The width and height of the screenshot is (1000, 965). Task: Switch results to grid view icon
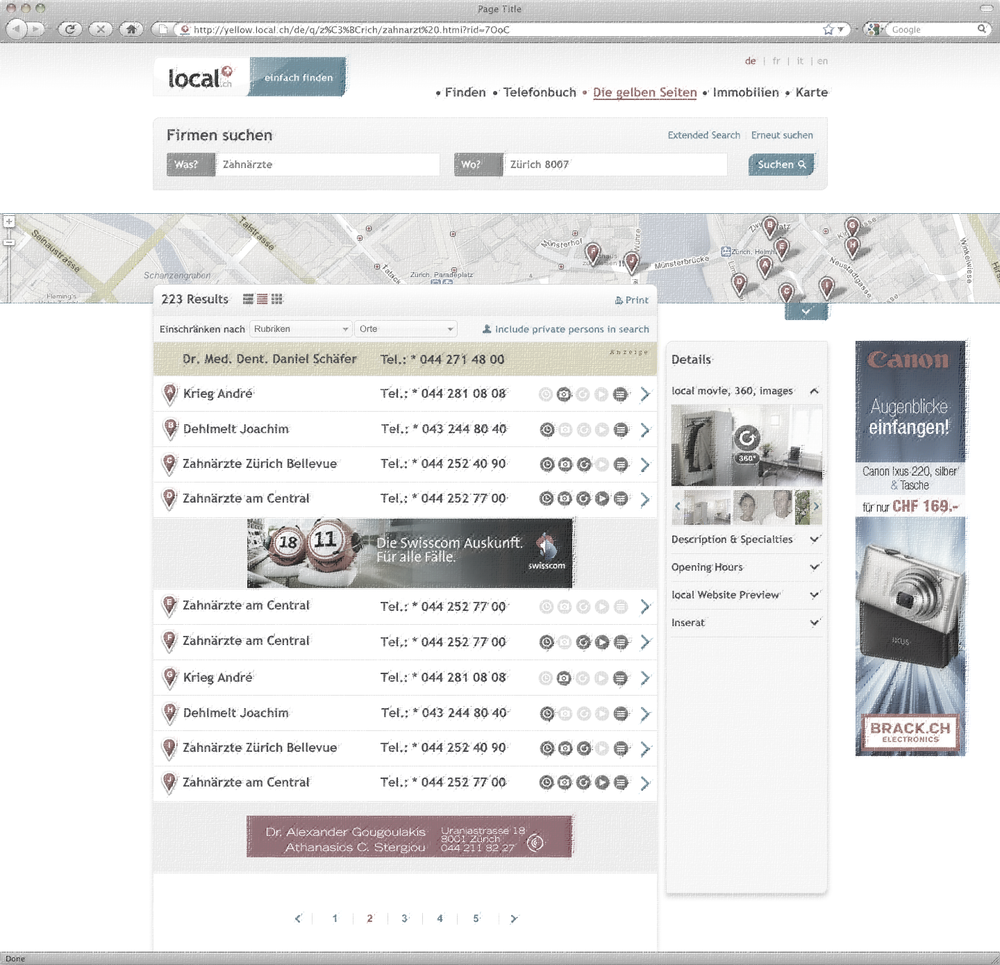[x=277, y=298]
